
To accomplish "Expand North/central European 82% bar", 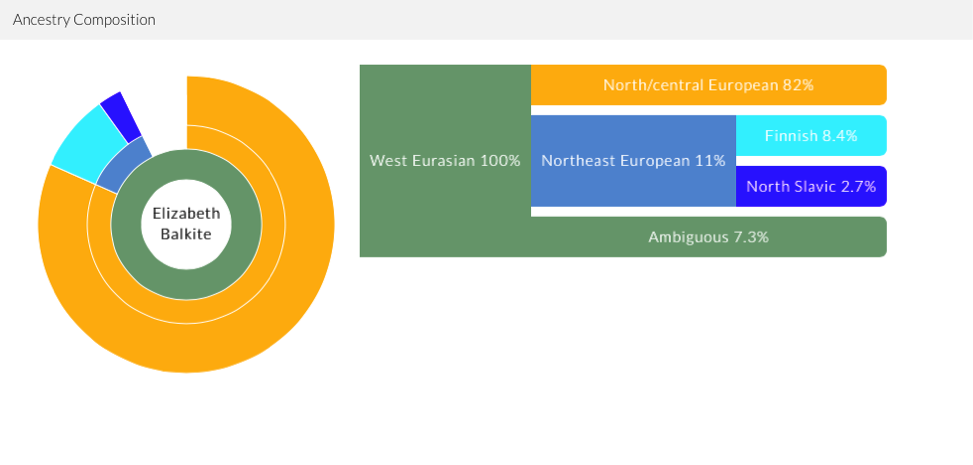I will click(x=708, y=85).
